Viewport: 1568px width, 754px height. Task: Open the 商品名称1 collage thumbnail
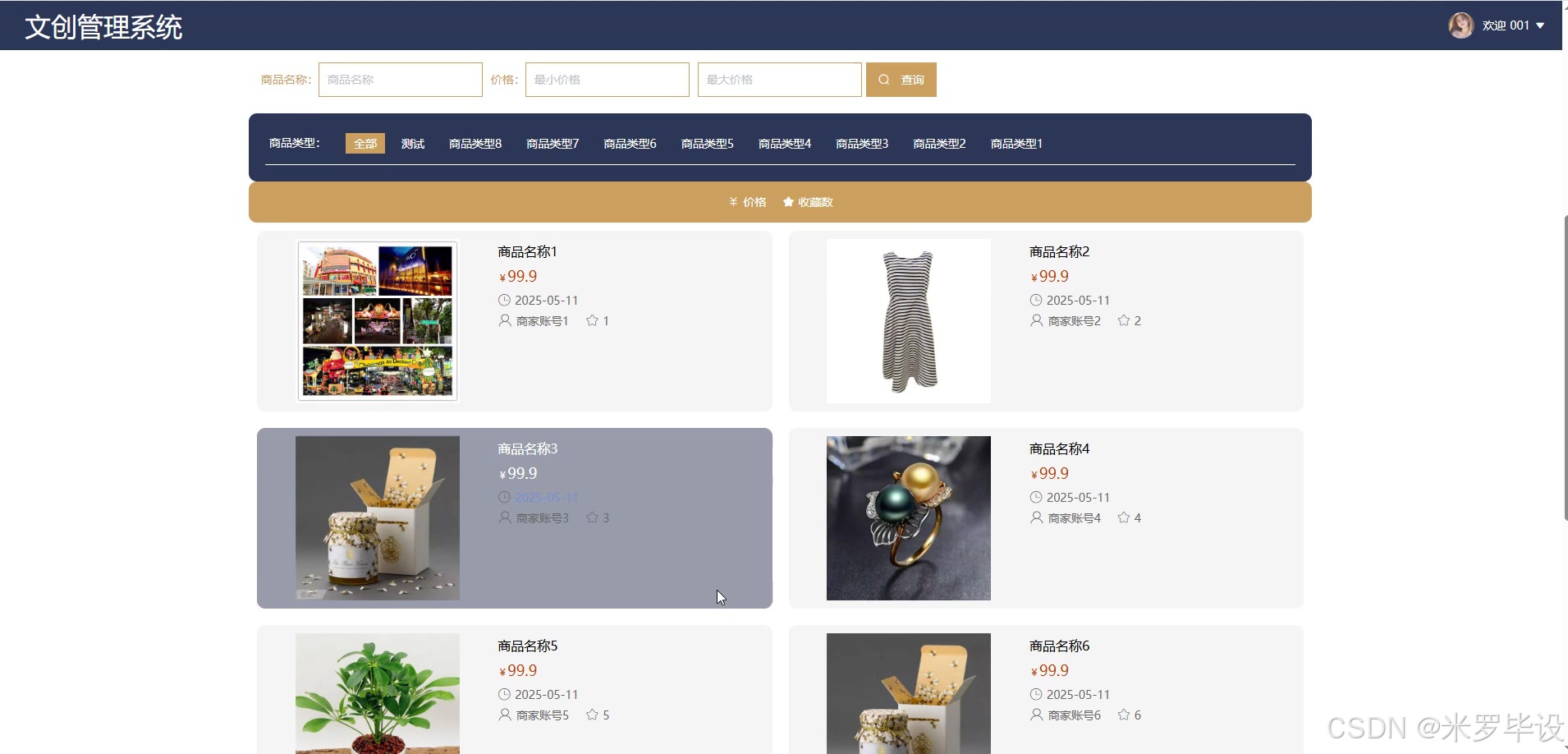[377, 321]
